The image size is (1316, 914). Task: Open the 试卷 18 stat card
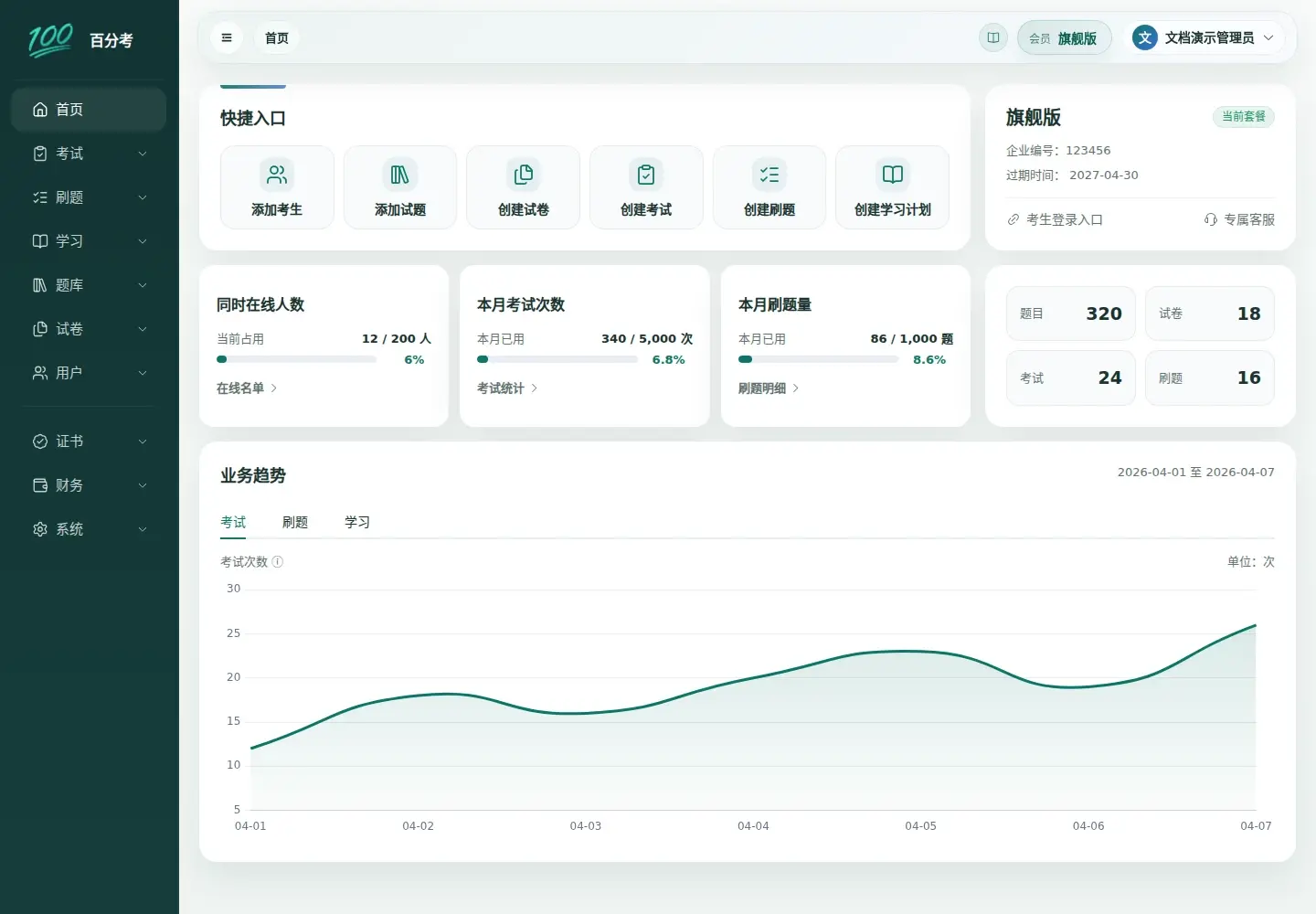point(1210,314)
